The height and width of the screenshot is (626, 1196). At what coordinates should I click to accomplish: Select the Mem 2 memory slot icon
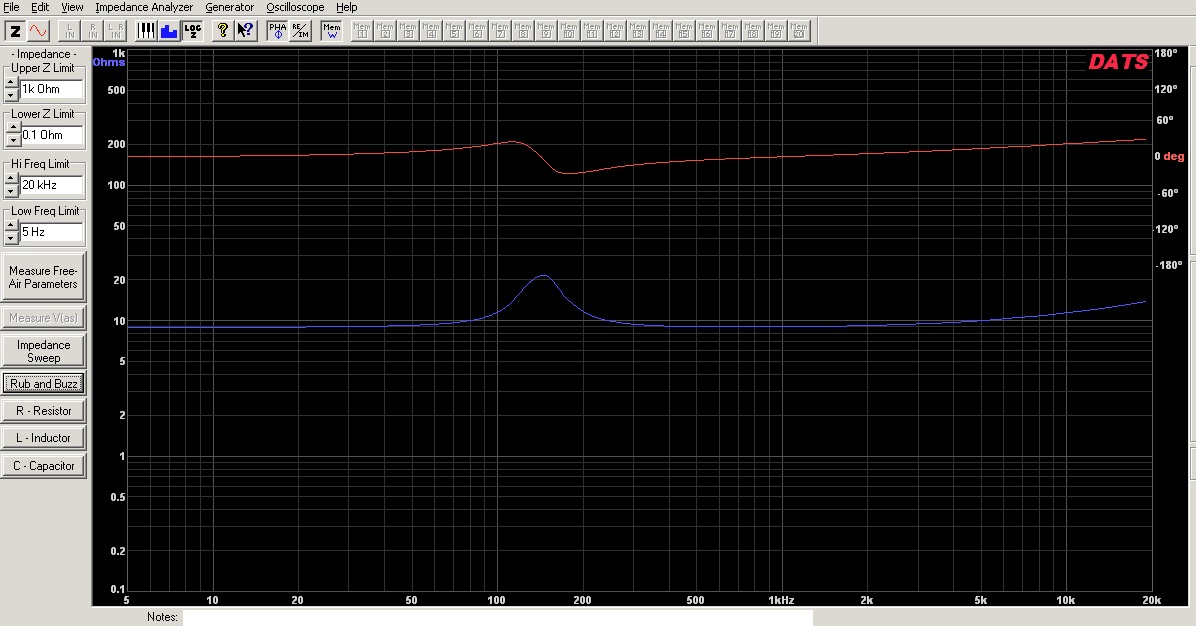(x=385, y=31)
